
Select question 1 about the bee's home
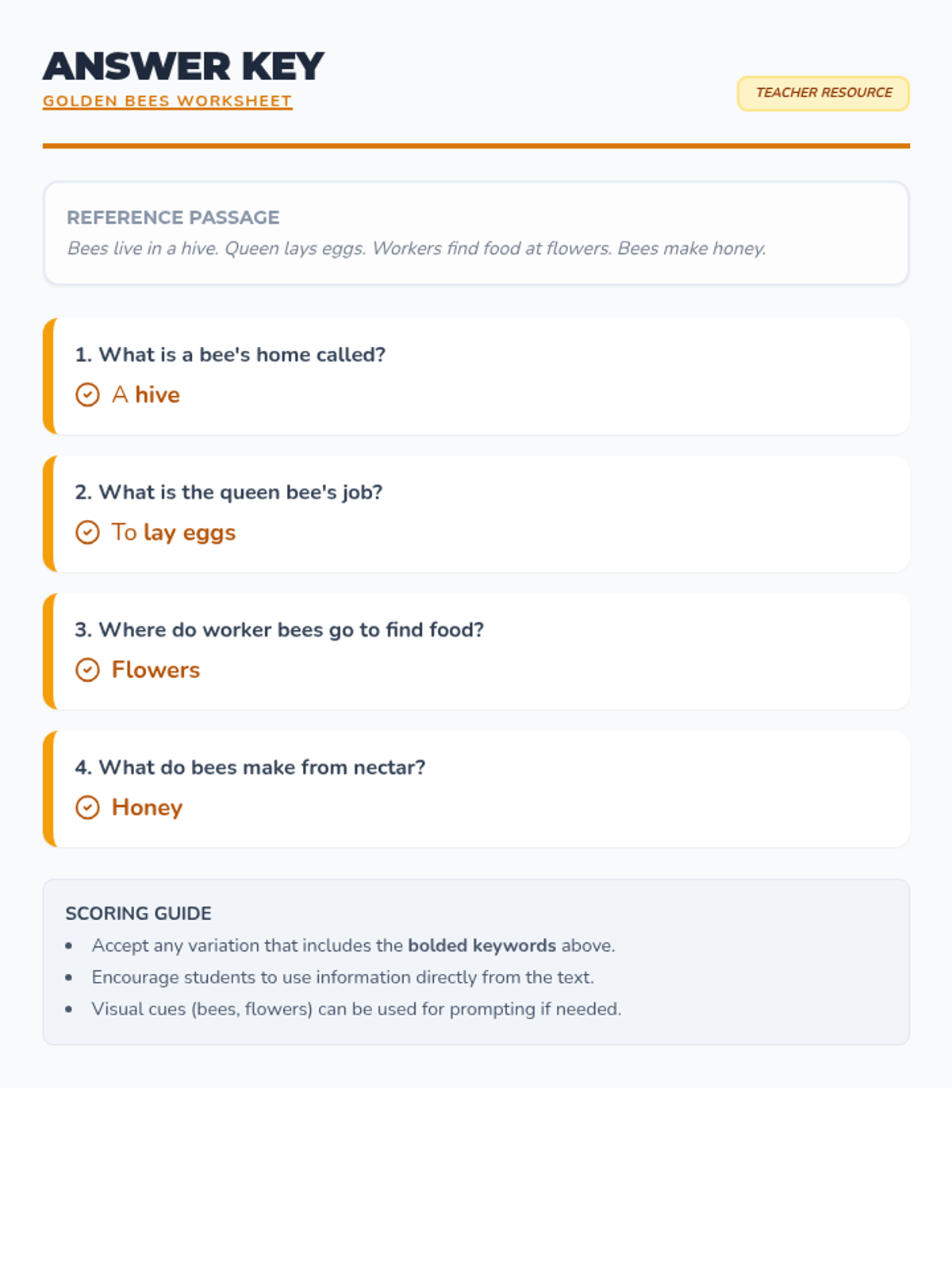click(x=230, y=355)
